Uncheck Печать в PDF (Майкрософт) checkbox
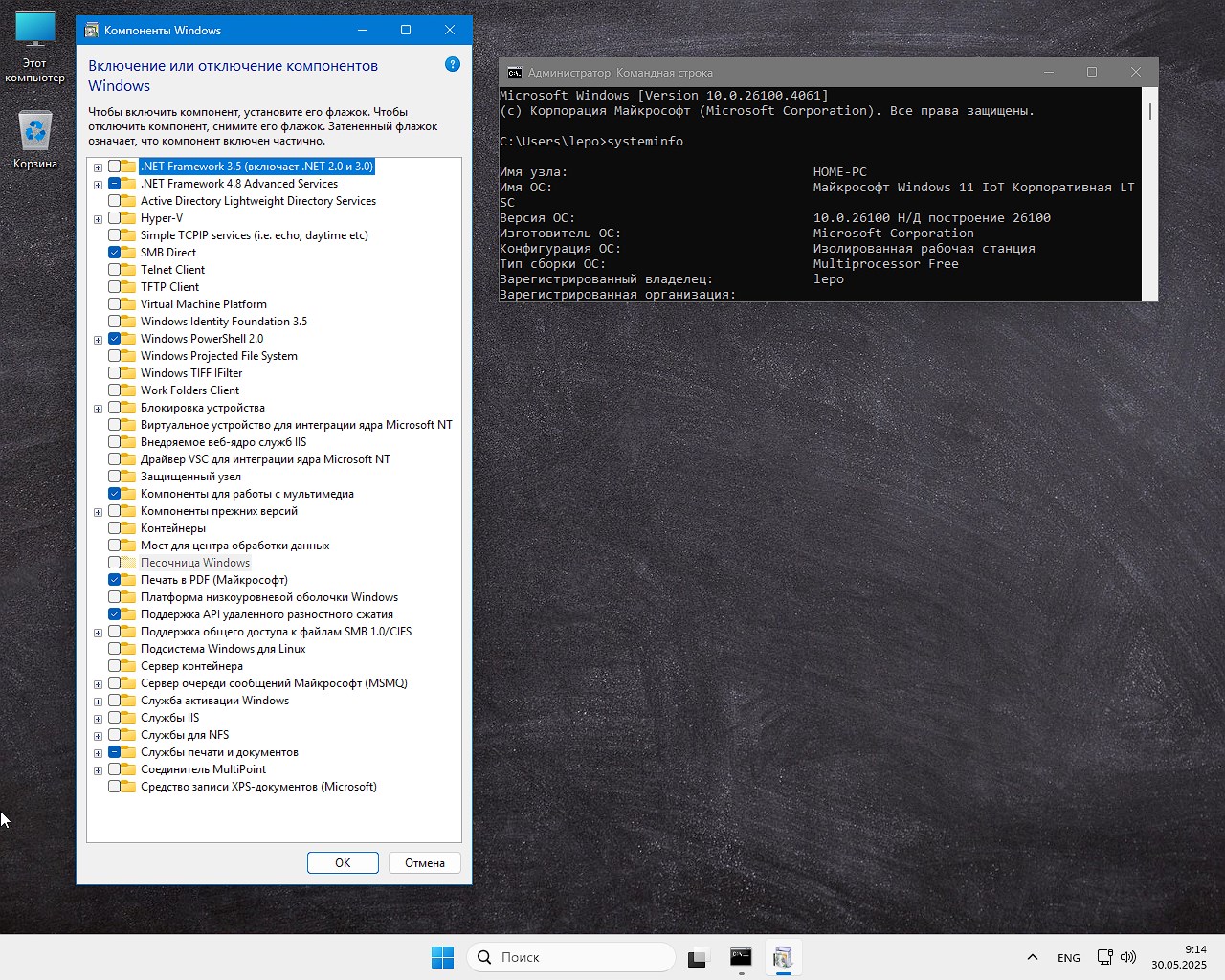 pos(114,580)
